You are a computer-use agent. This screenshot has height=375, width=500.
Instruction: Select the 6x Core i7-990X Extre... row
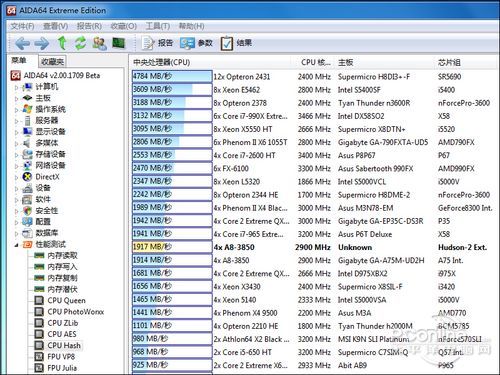(313, 116)
